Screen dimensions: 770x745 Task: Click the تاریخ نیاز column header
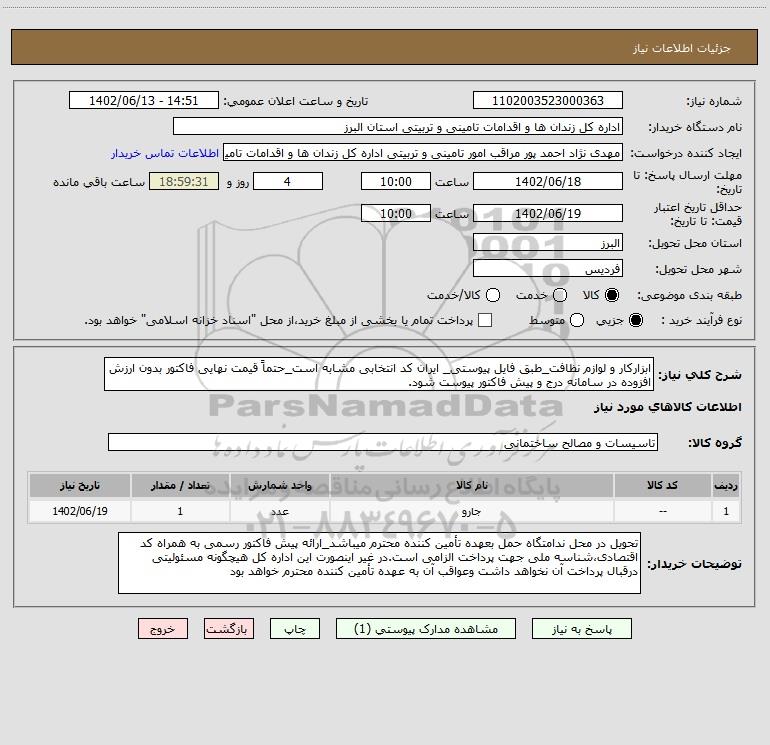point(80,486)
